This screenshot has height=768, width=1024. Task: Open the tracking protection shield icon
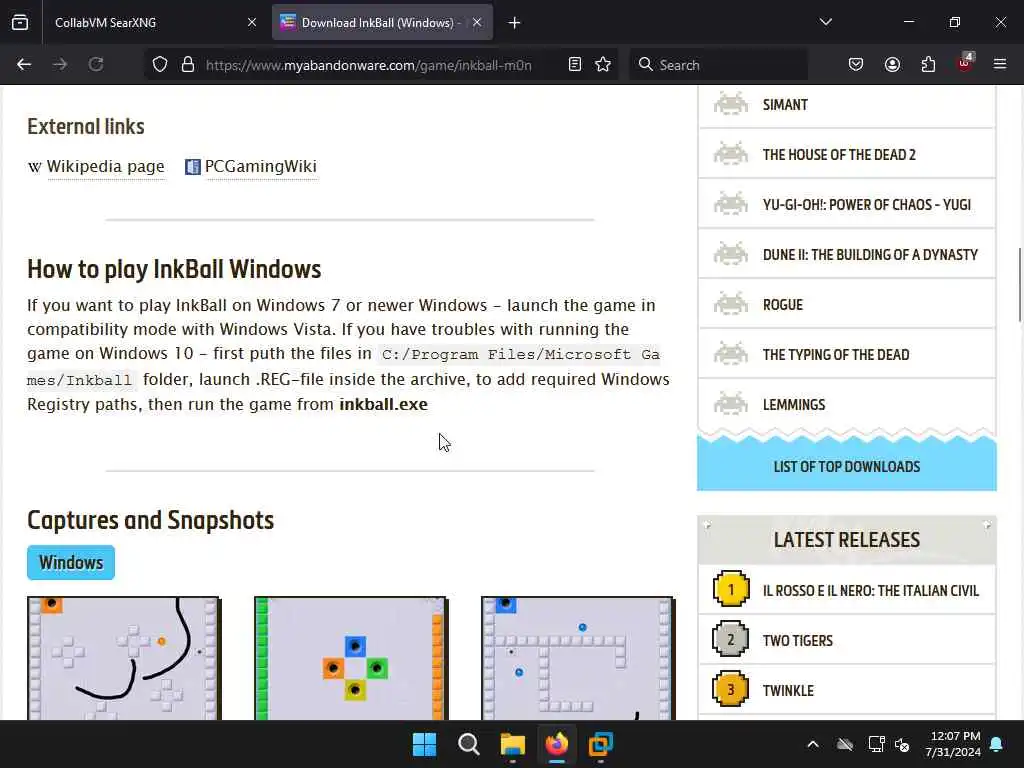pos(160,64)
